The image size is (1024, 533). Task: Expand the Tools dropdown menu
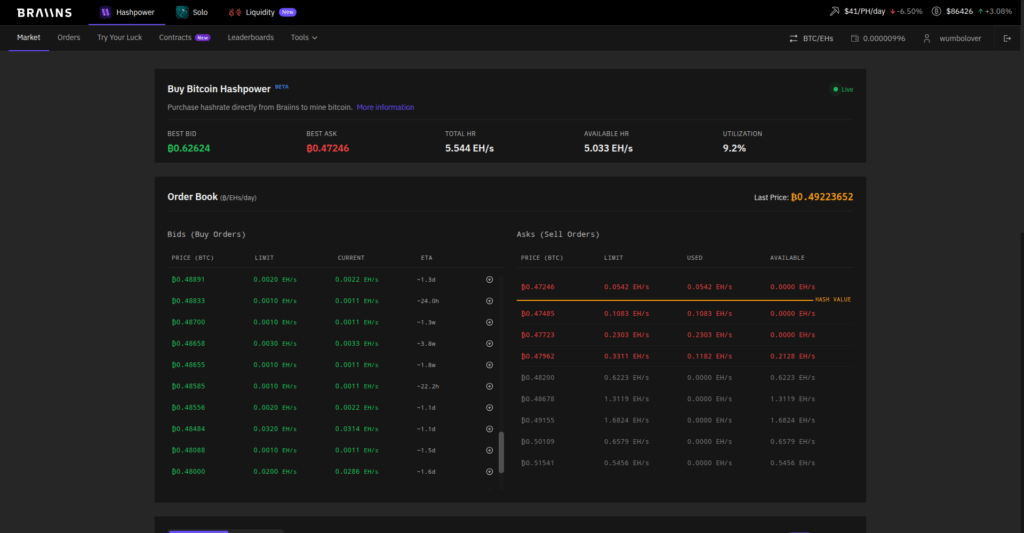coord(304,38)
